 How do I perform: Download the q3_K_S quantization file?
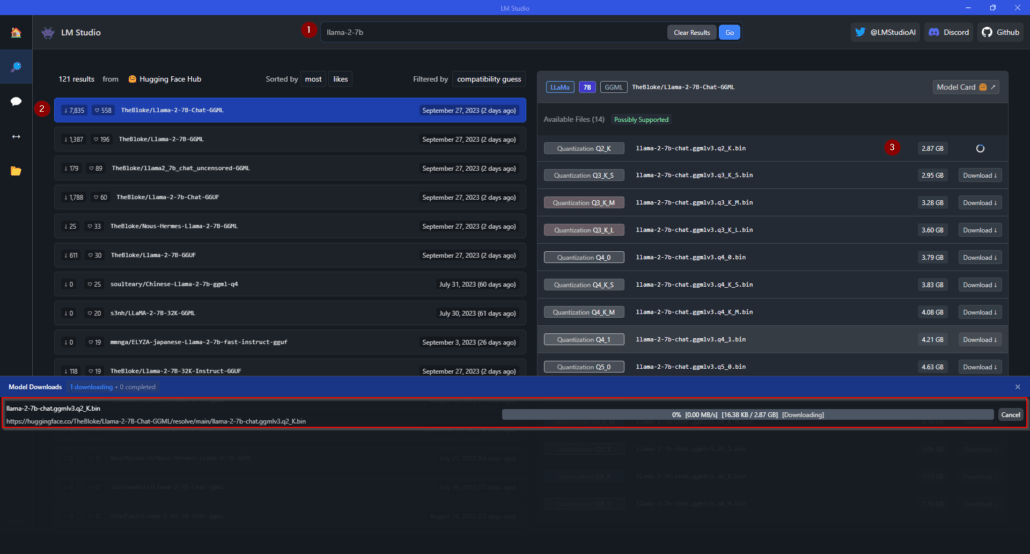coord(976,175)
